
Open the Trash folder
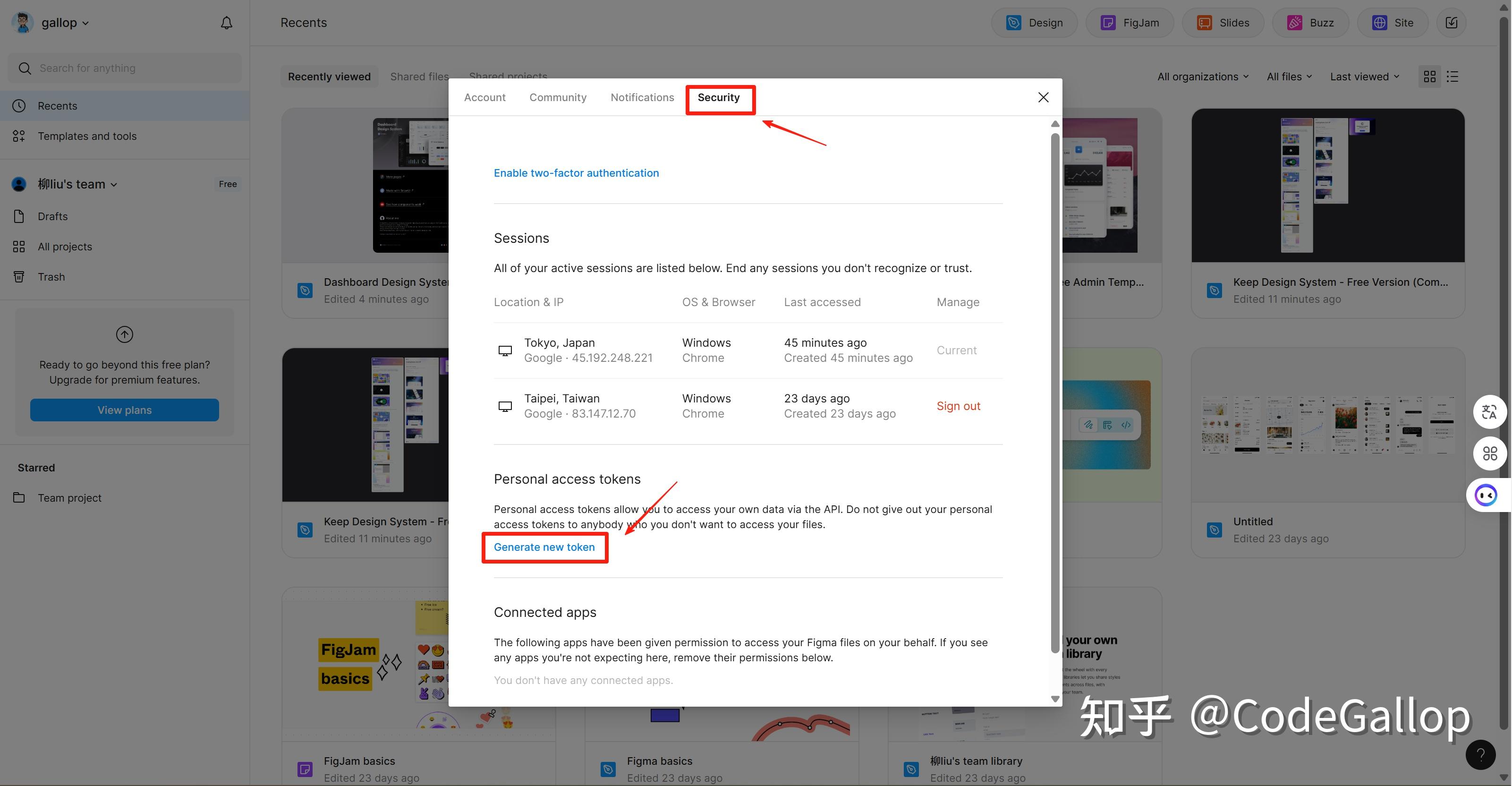(x=51, y=276)
